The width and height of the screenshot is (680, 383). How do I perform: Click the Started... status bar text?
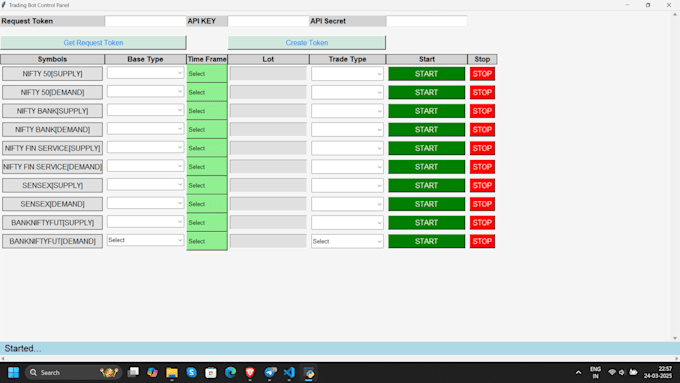click(x=23, y=348)
